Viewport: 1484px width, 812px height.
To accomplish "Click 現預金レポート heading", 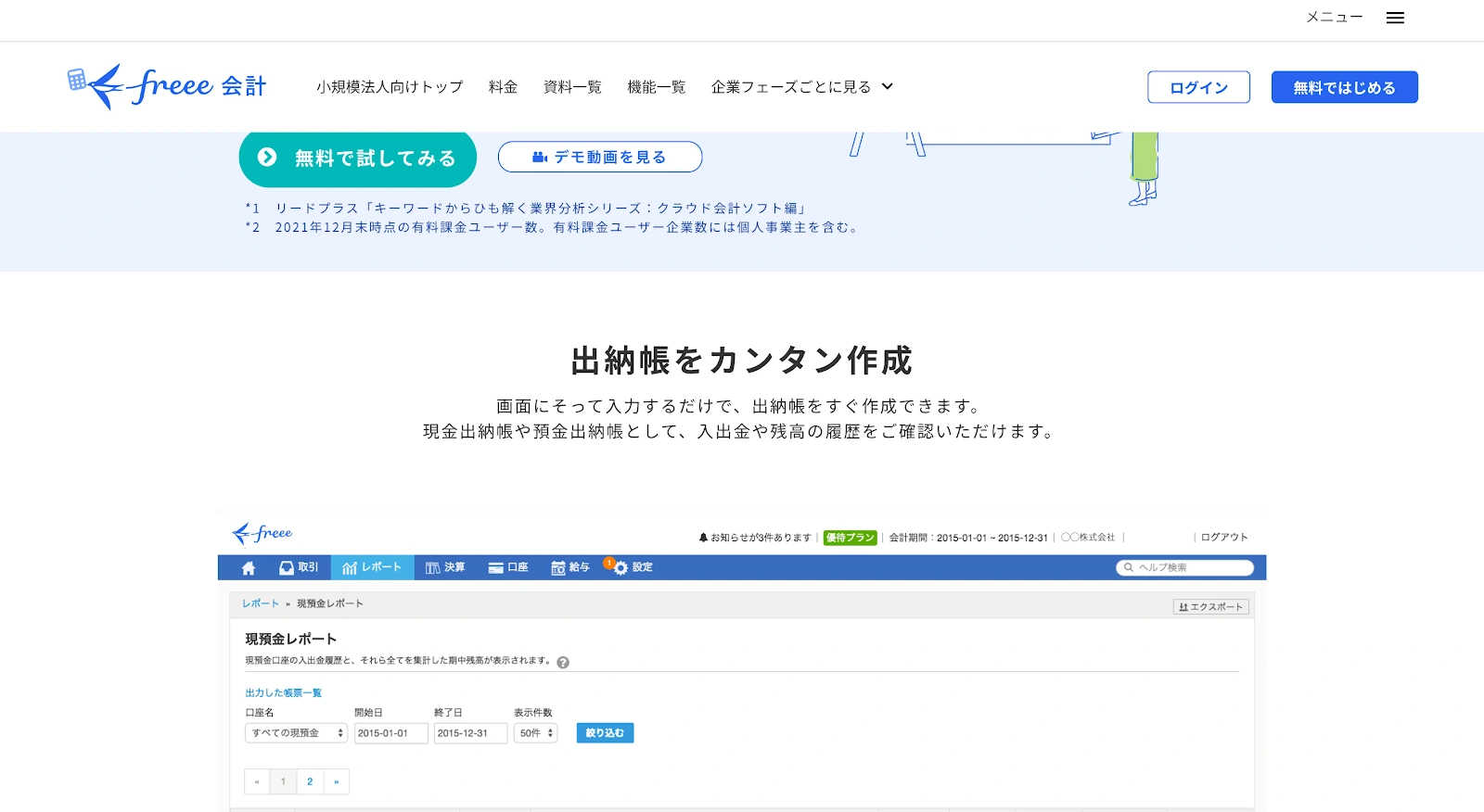I will pyautogui.click(x=290, y=639).
